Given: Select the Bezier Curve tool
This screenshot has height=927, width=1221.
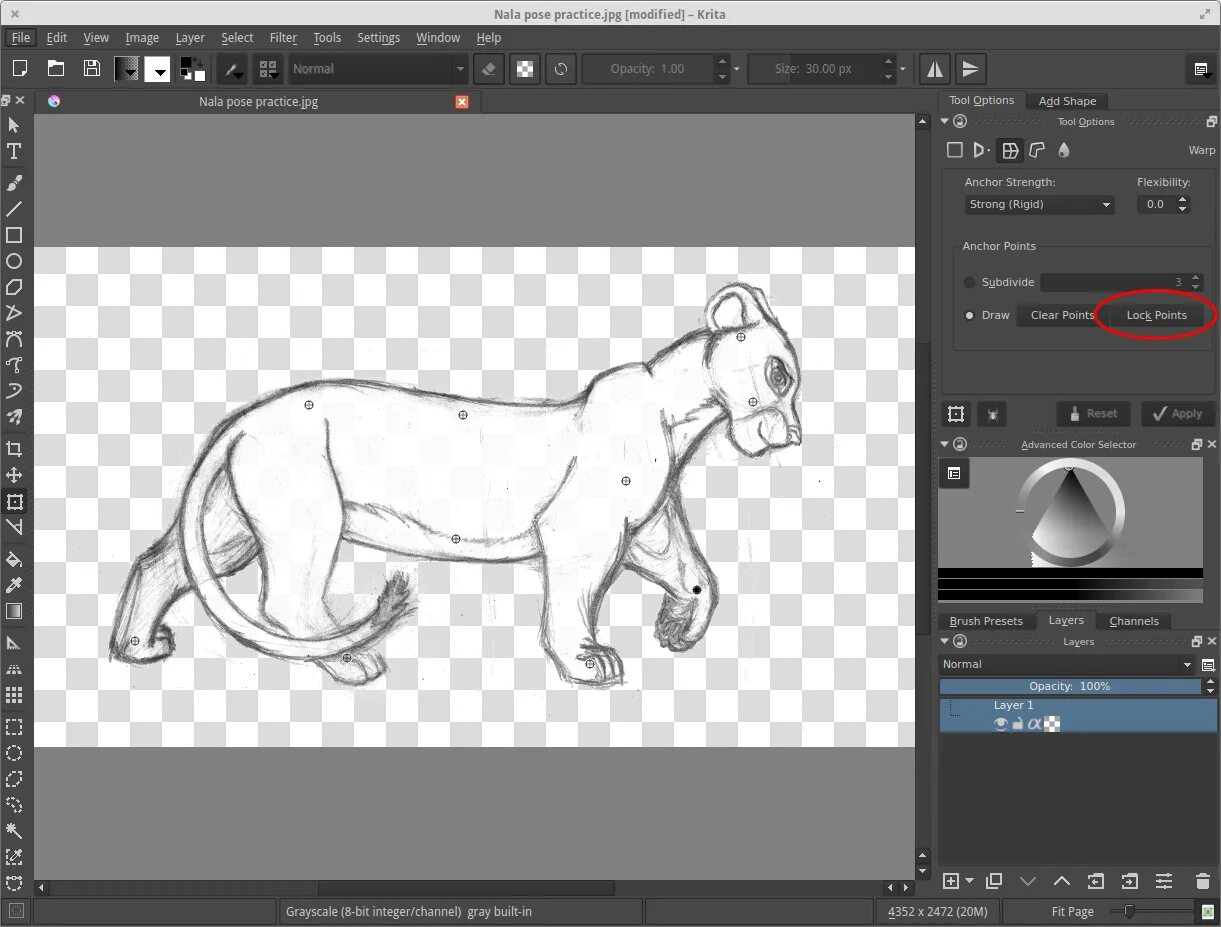Looking at the screenshot, I should pyautogui.click(x=14, y=339).
